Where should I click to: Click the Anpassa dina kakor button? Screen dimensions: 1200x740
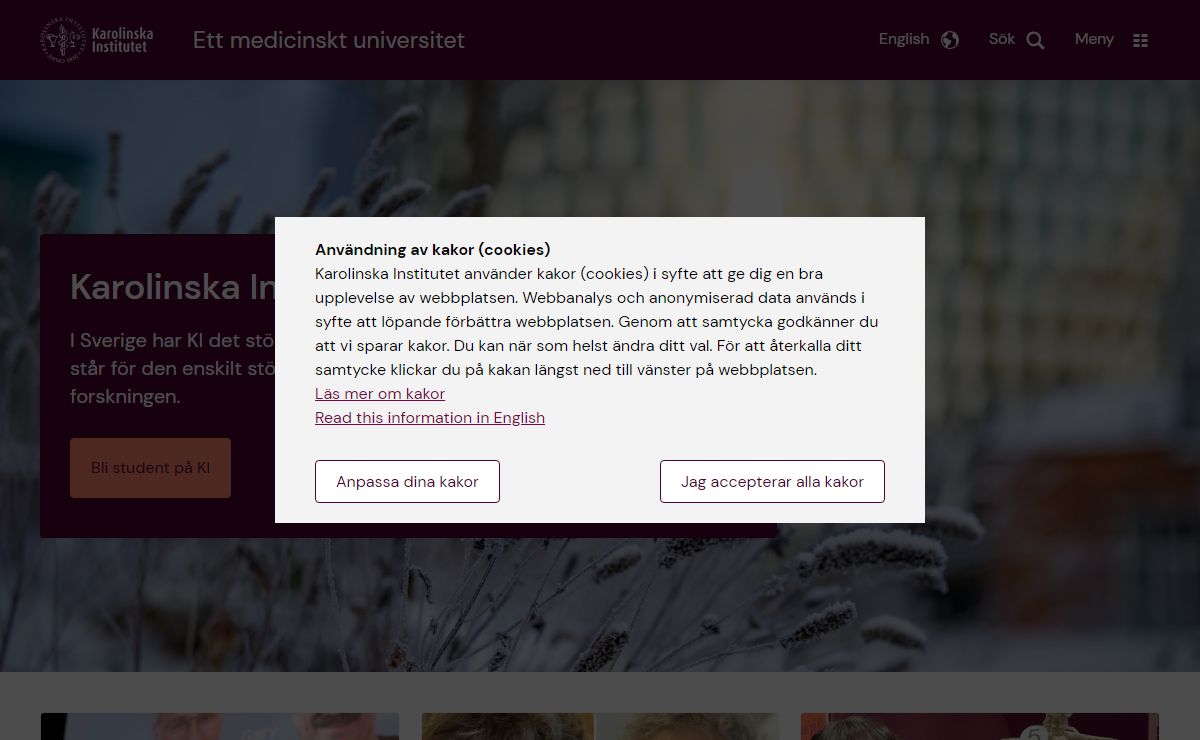(x=407, y=481)
